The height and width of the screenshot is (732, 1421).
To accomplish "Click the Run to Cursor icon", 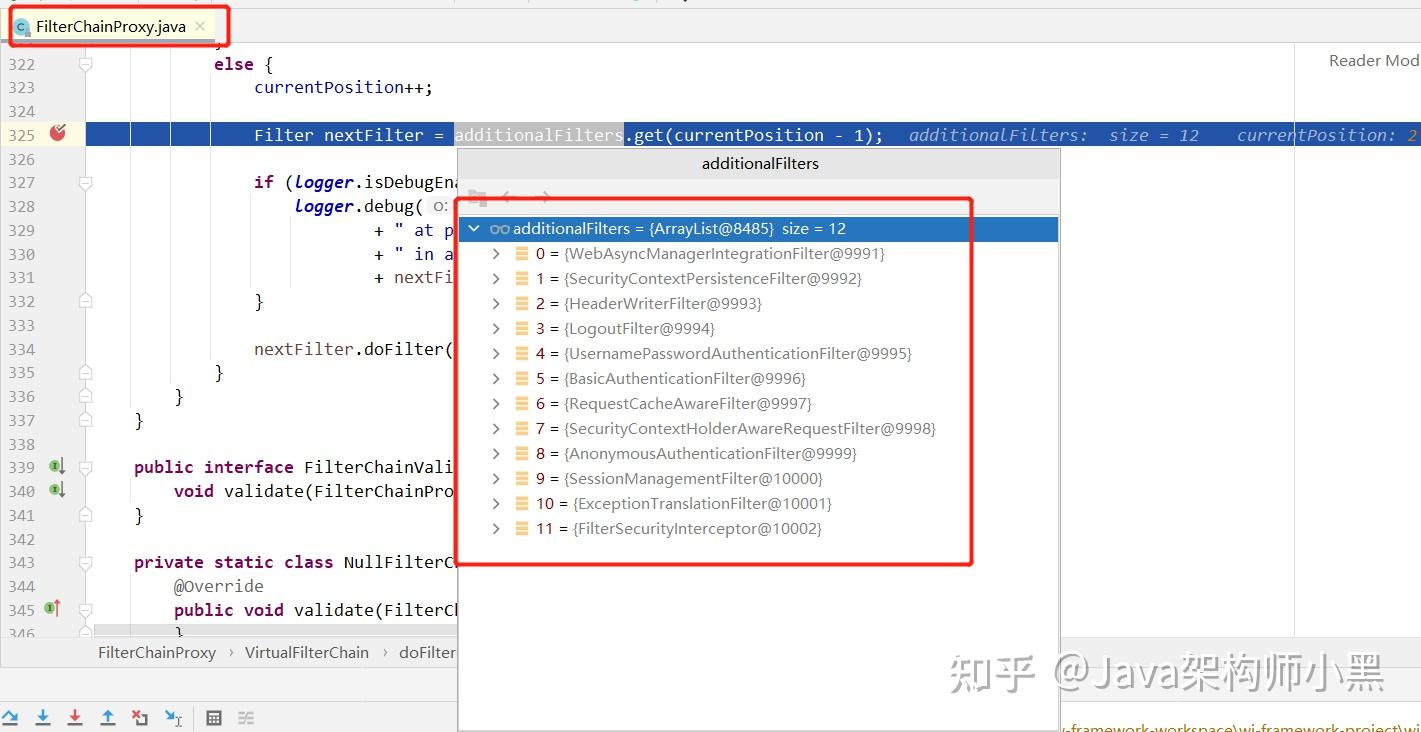I will pyautogui.click(x=173, y=718).
